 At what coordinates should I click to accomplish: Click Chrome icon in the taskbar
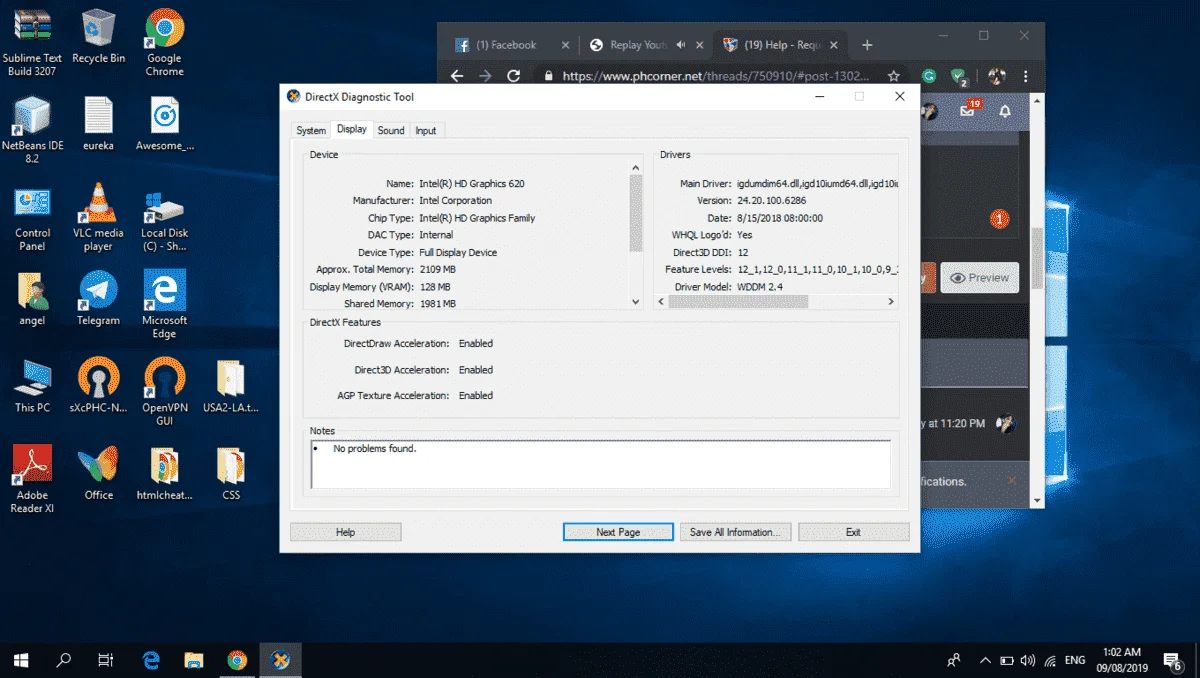pyautogui.click(x=237, y=660)
